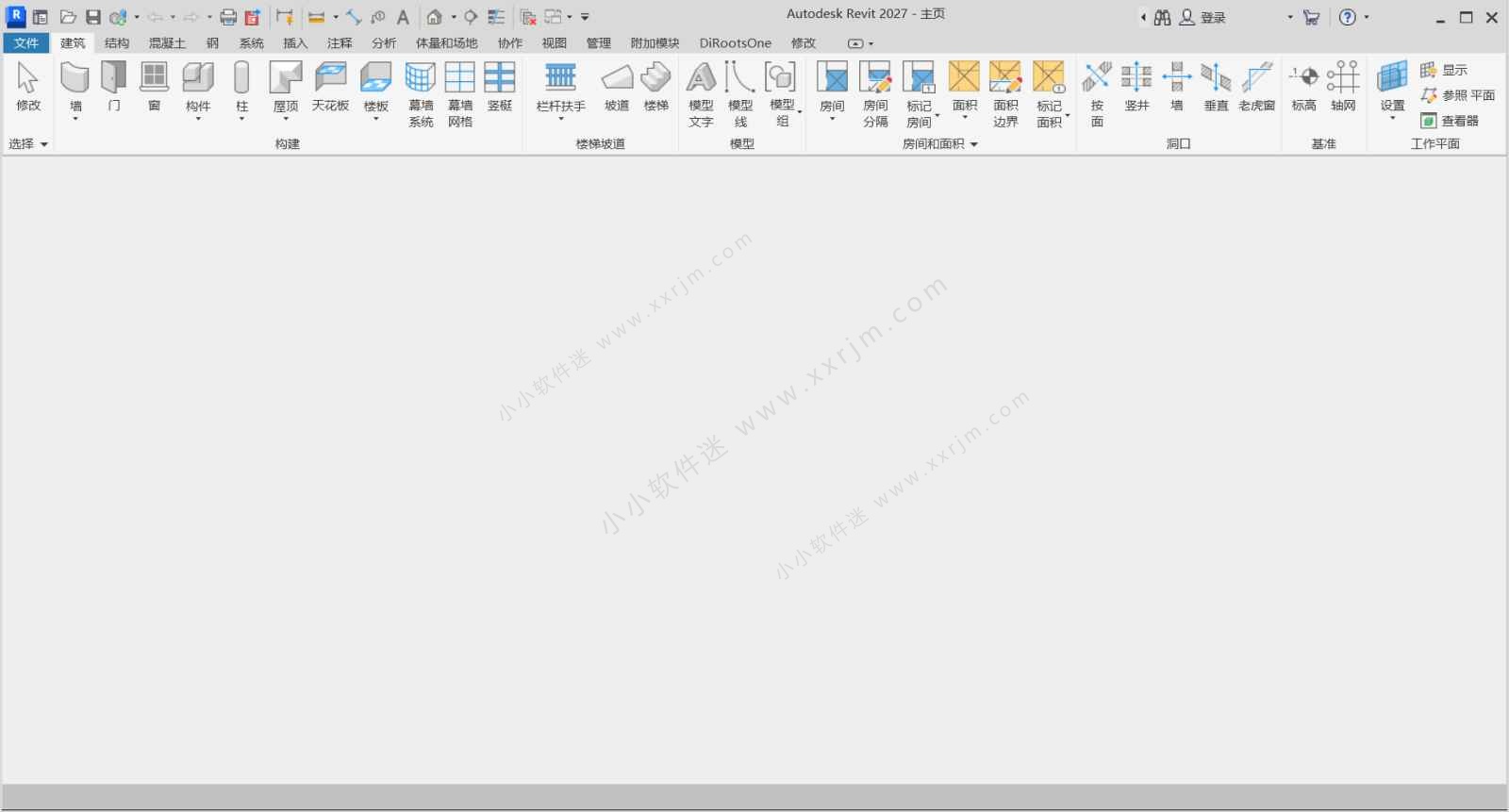Click the 登录 (Sign in) button
The image size is (1509, 812).
pos(1202,17)
